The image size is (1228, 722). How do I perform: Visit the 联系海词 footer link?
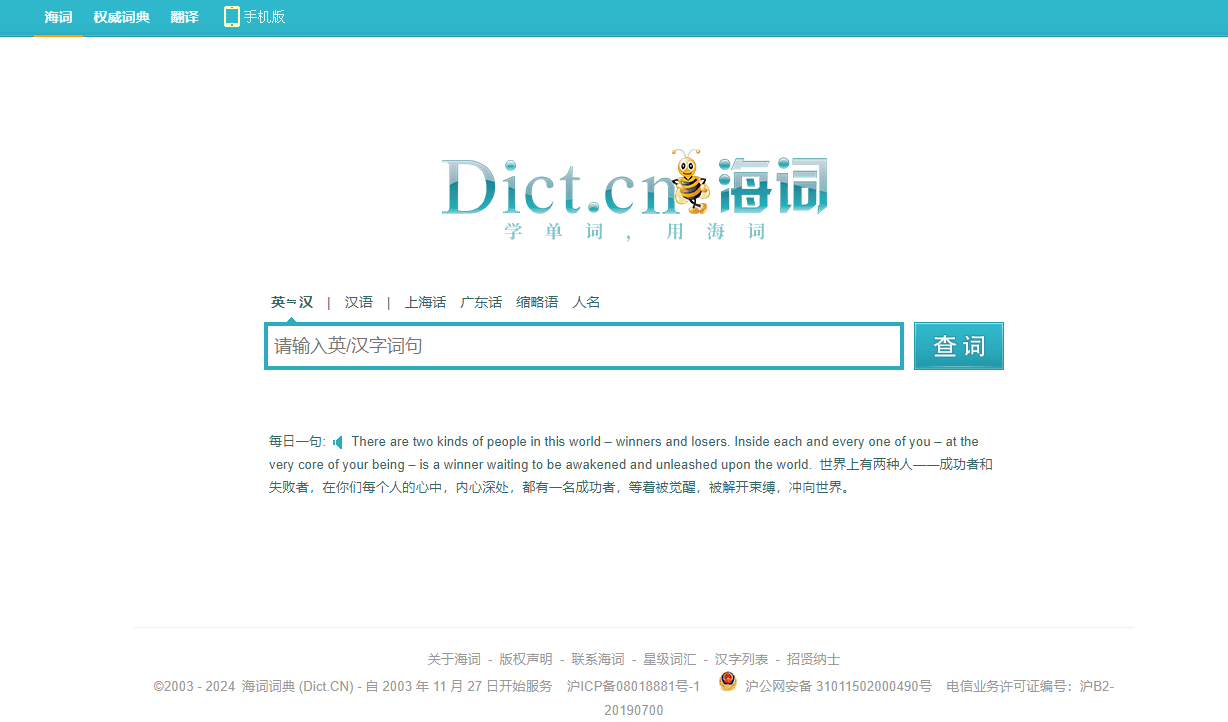coord(598,659)
